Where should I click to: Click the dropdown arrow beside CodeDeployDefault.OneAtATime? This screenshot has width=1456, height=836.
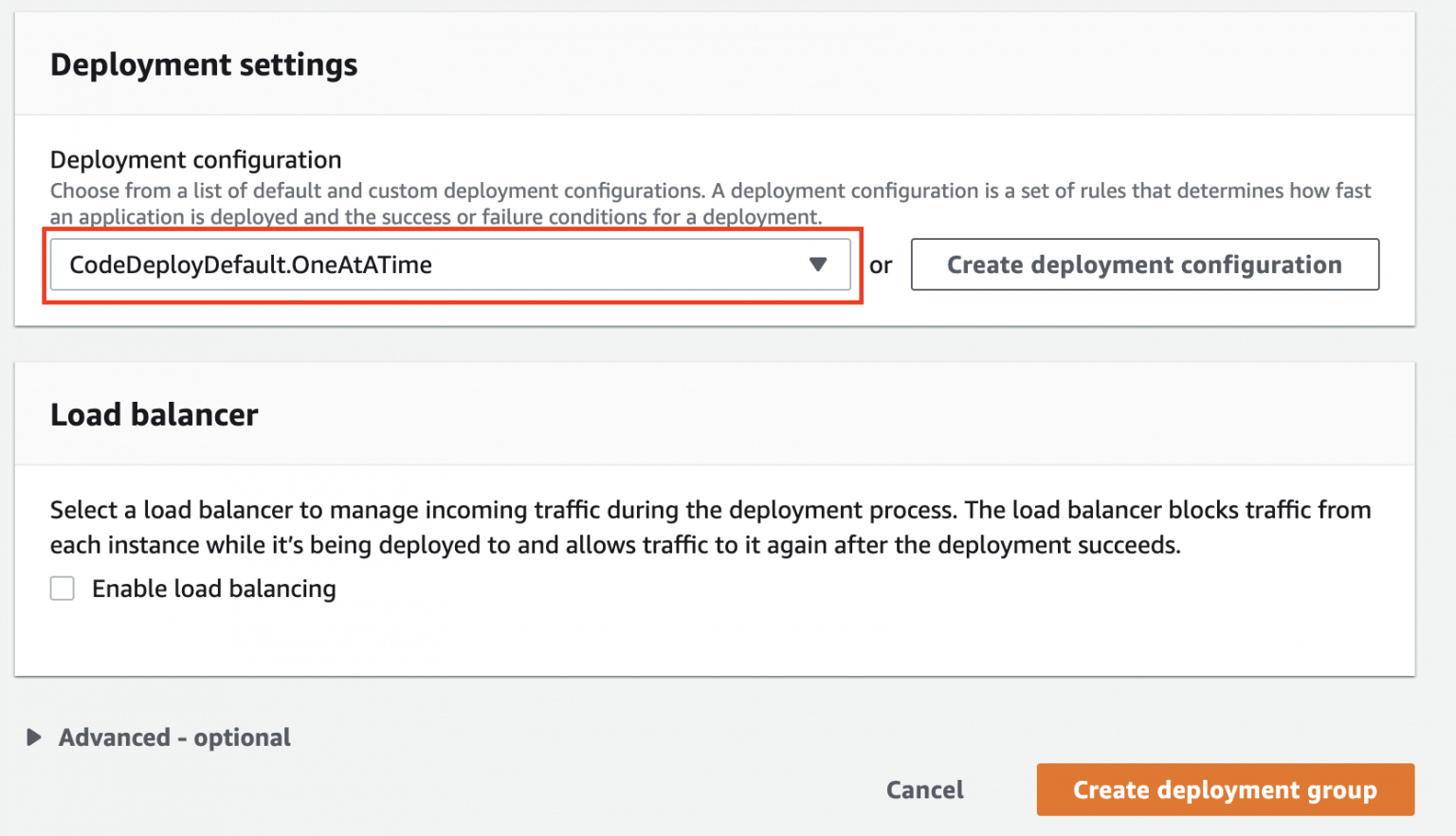click(817, 264)
